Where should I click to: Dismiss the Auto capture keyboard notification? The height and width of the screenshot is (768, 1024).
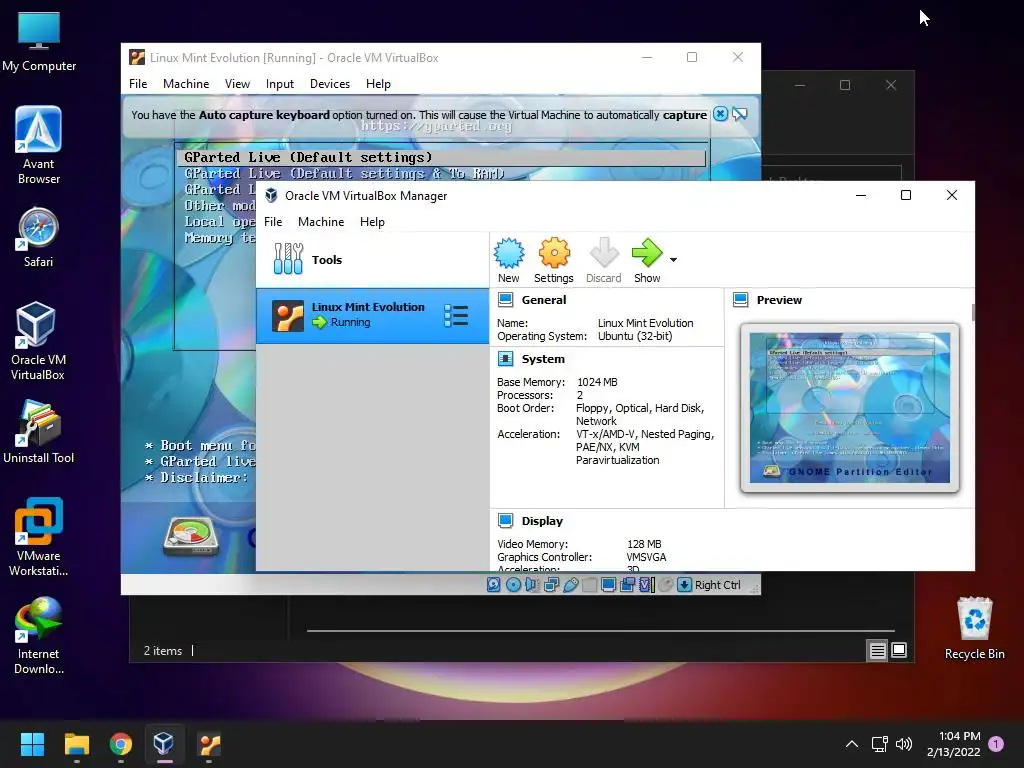720,114
